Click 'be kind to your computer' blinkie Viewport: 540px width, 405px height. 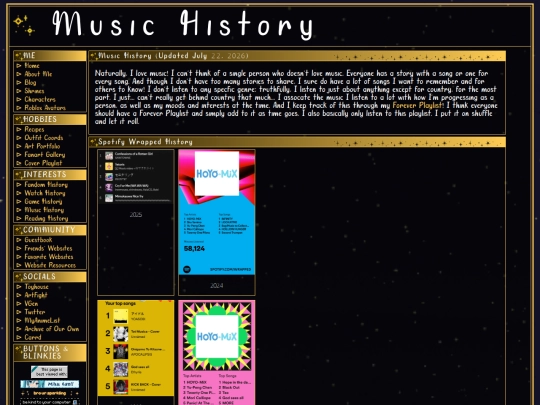[50, 402]
